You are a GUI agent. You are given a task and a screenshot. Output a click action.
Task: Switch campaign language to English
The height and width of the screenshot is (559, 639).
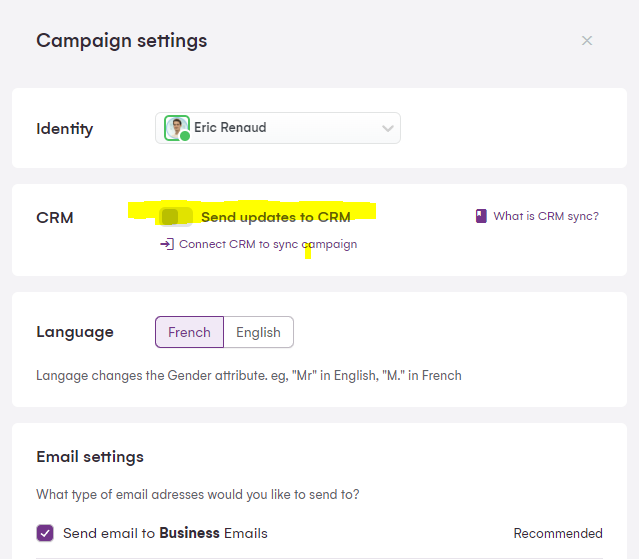(x=258, y=332)
